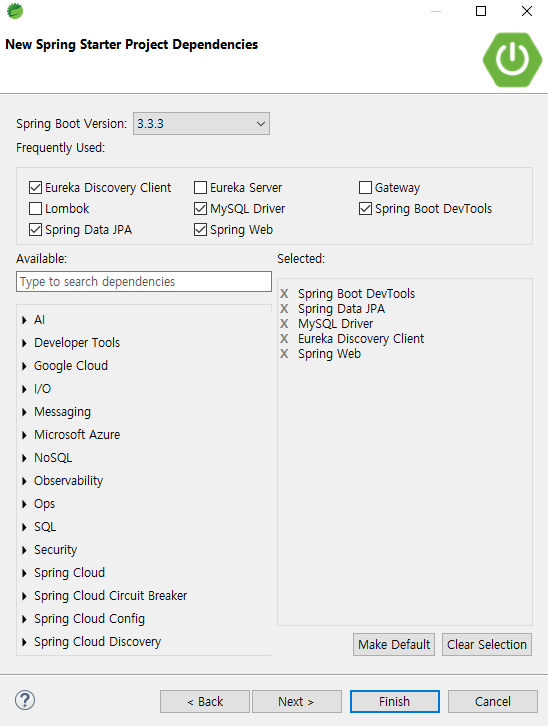Proceed with the Next button
The image size is (548, 726).
click(x=297, y=701)
